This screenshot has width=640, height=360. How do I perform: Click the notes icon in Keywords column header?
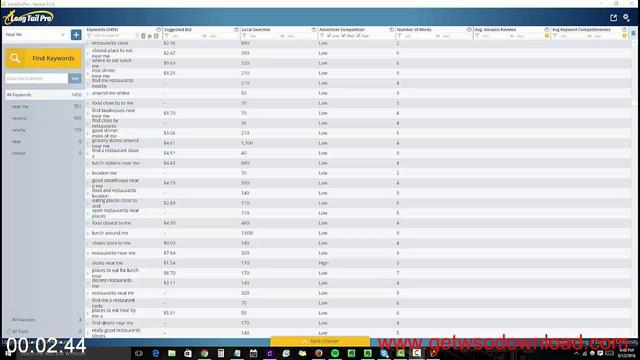point(156,36)
